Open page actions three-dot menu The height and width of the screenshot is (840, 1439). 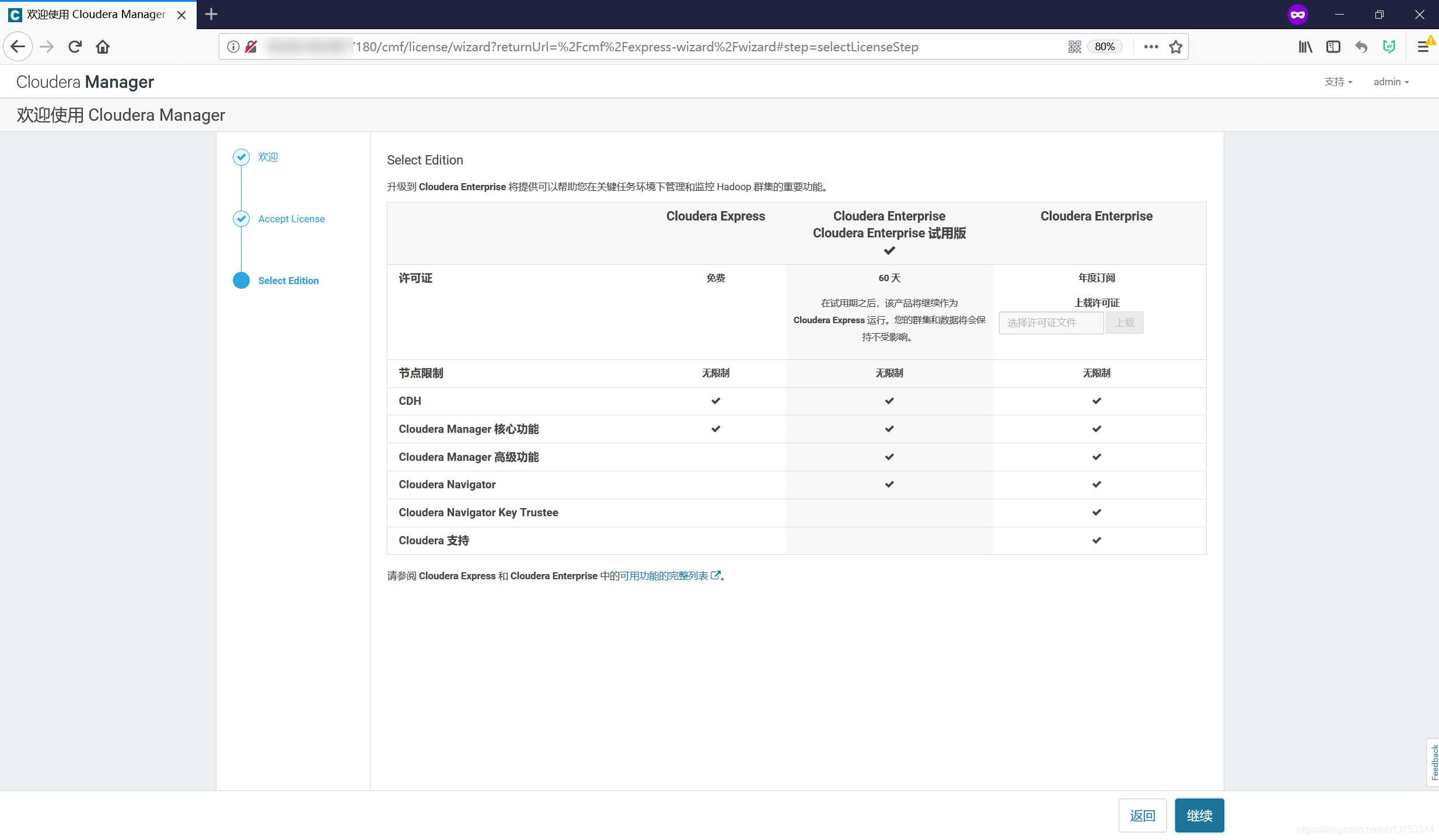(x=1151, y=47)
